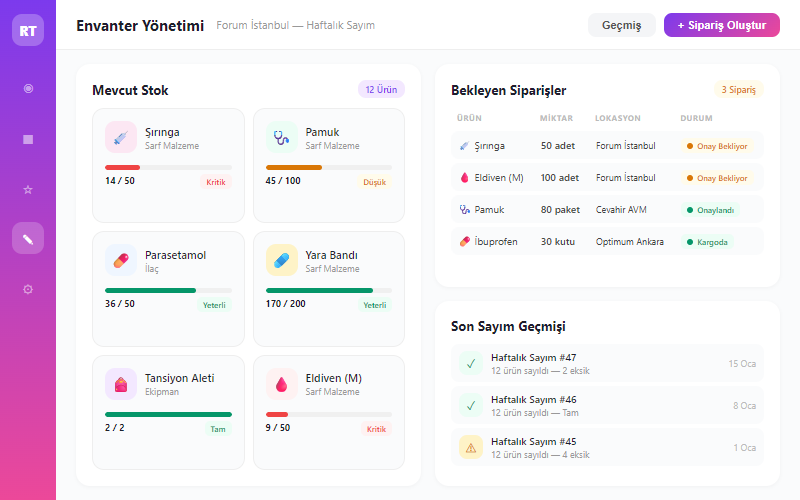Click the Envanter Yönetimi page title
The width and height of the screenshot is (800, 500).
(x=140, y=26)
